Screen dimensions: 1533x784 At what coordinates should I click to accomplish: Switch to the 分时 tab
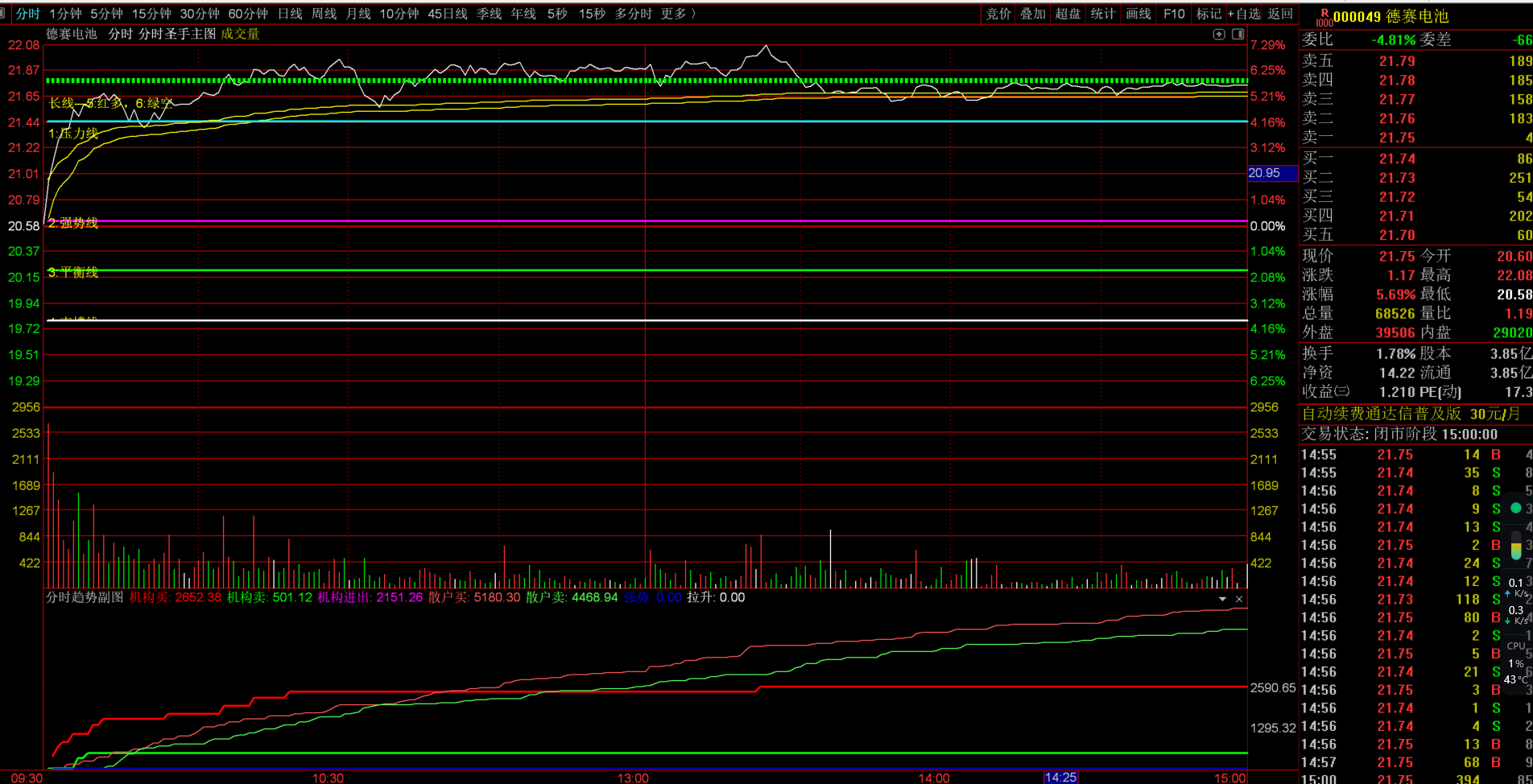27,14
